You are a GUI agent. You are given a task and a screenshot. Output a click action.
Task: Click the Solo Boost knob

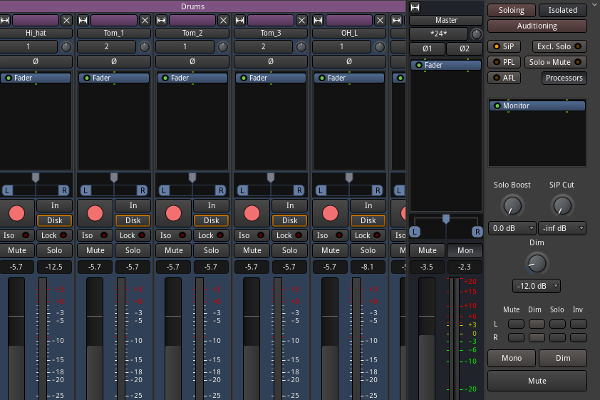click(x=512, y=206)
